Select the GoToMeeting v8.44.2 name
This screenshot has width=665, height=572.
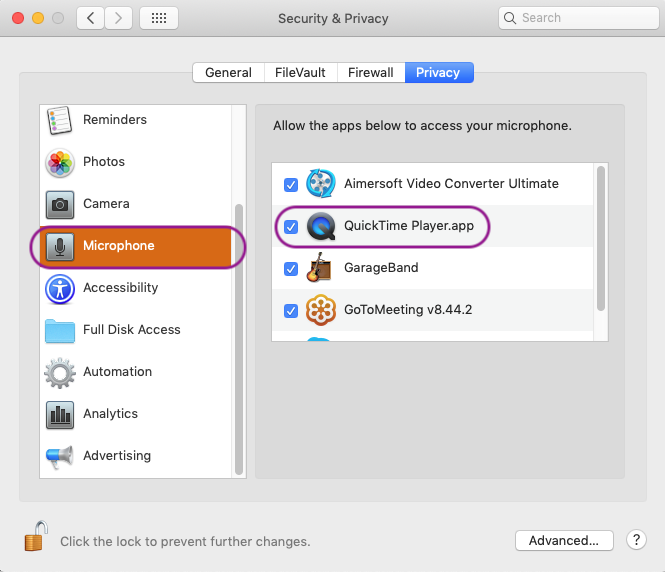point(408,310)
